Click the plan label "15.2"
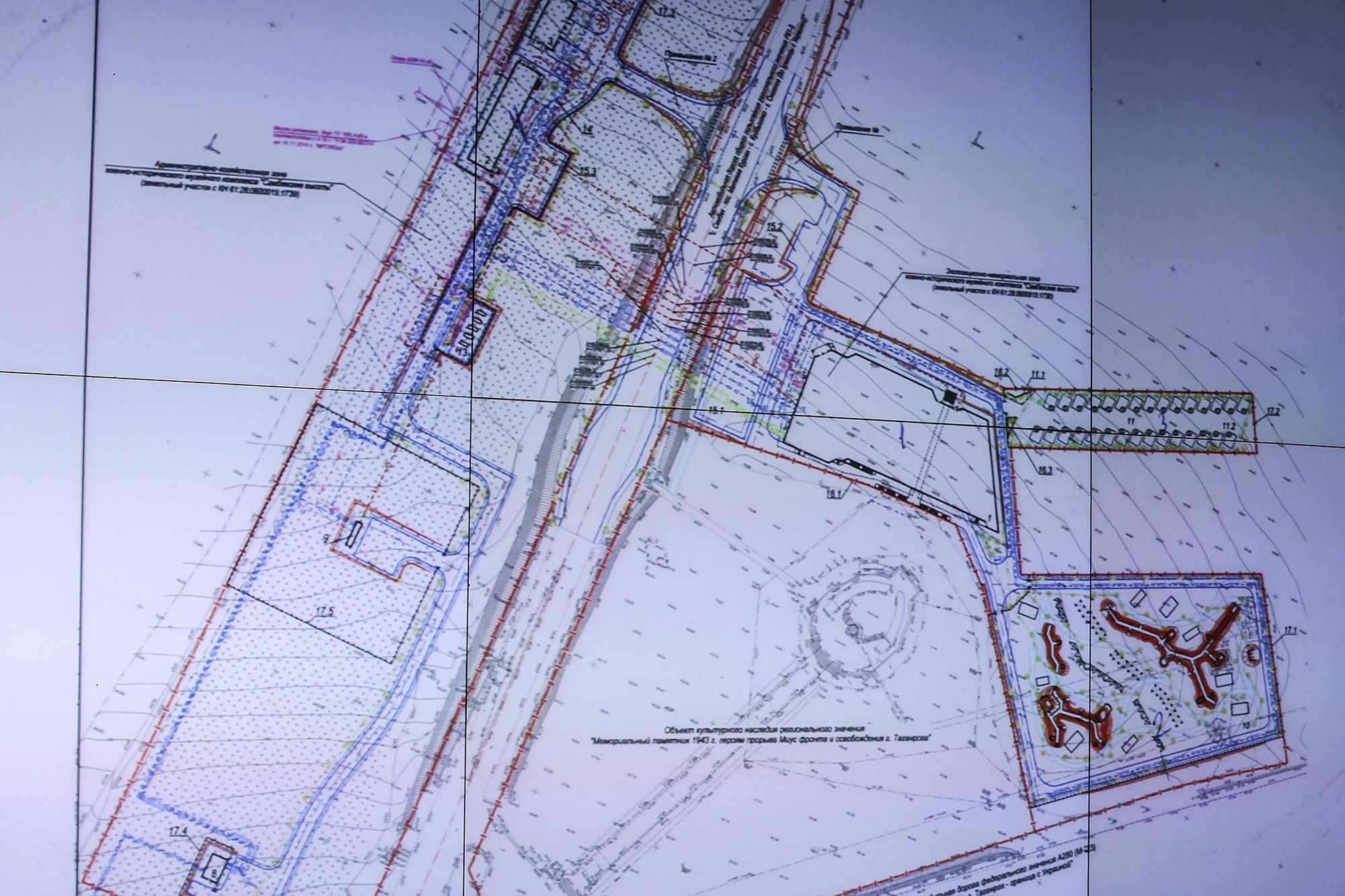Viewport: 1345px width, 896px height. pos(774,227)
